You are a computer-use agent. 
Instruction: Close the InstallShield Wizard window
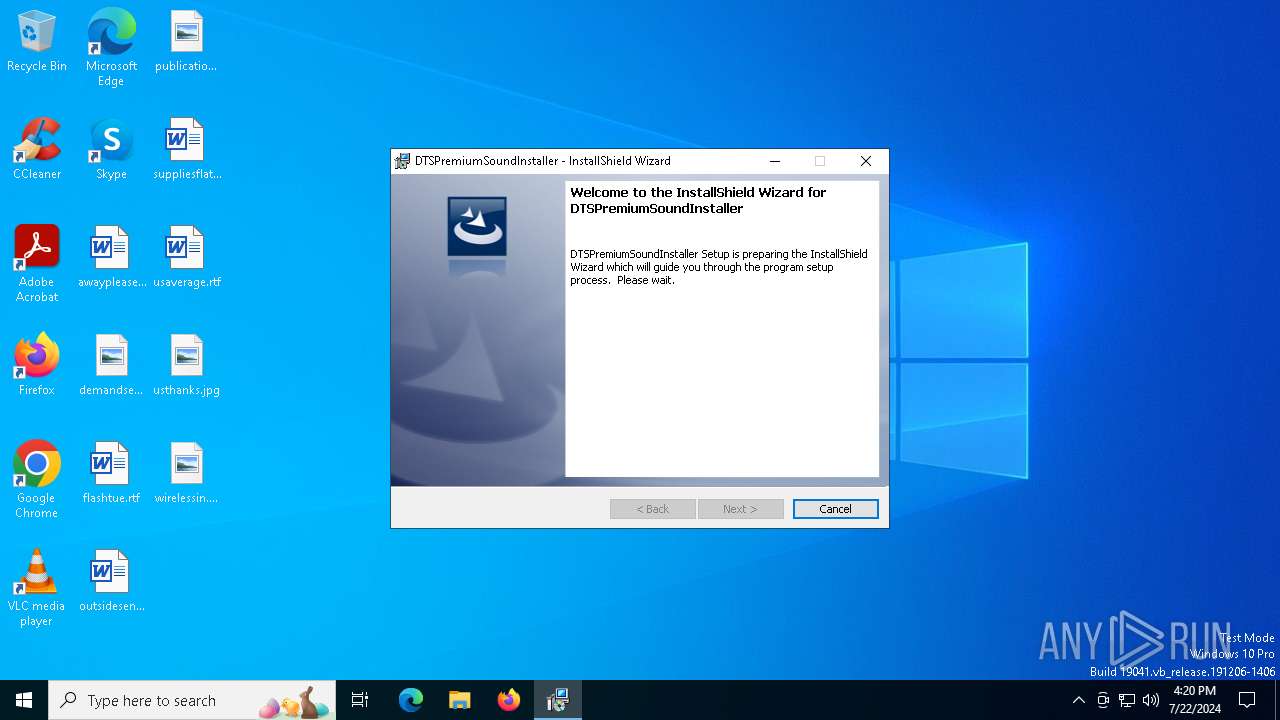click(x=866, y=161)
